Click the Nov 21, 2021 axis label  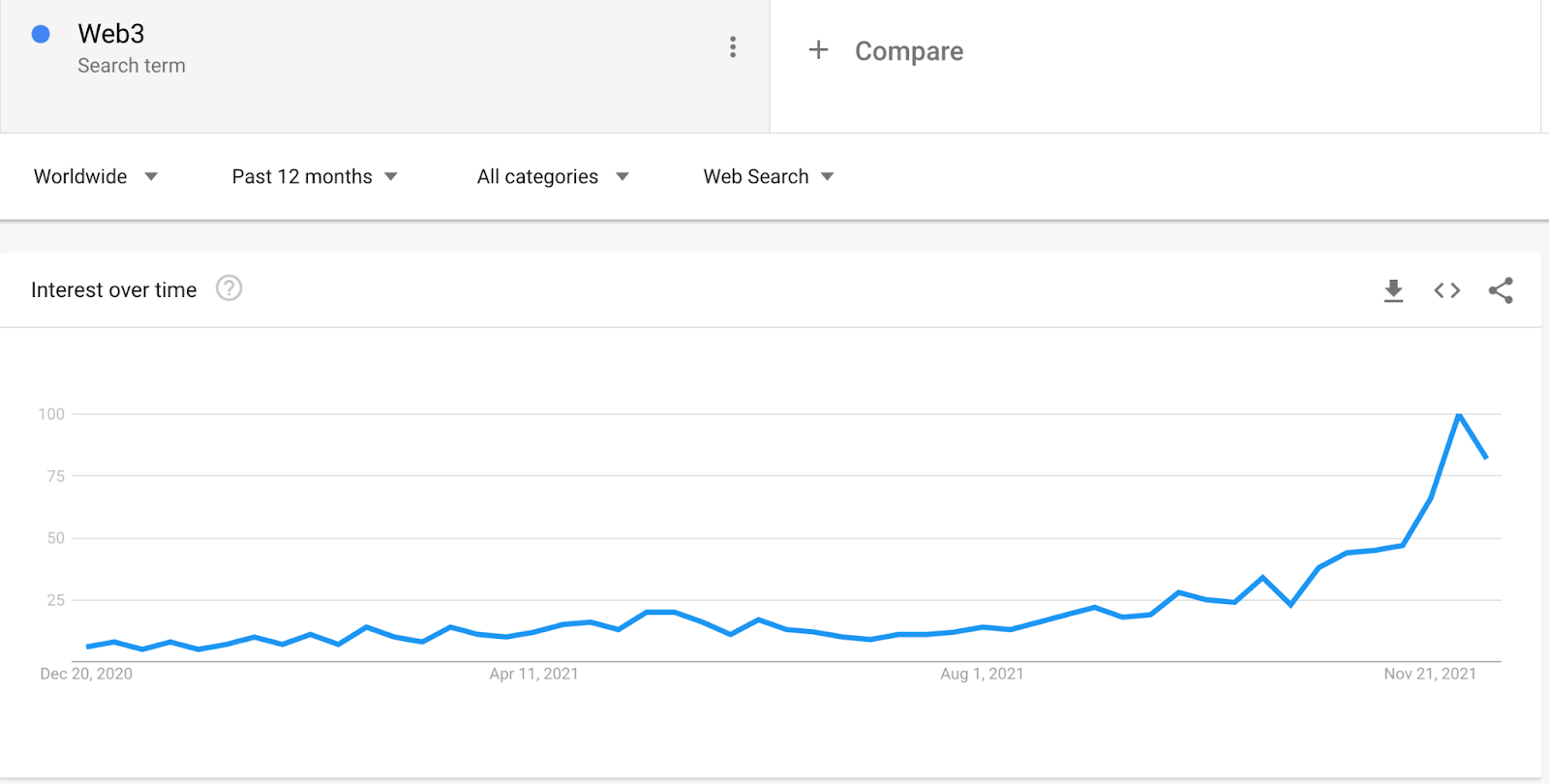coord(1429,674)
